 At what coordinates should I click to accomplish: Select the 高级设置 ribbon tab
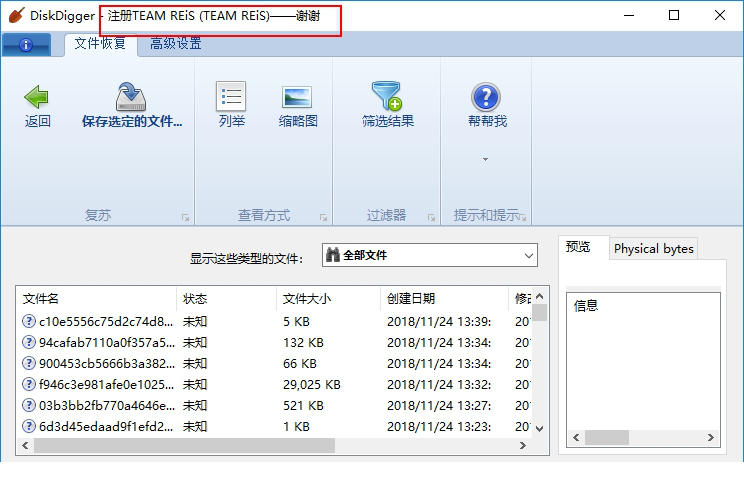point(176,44)
